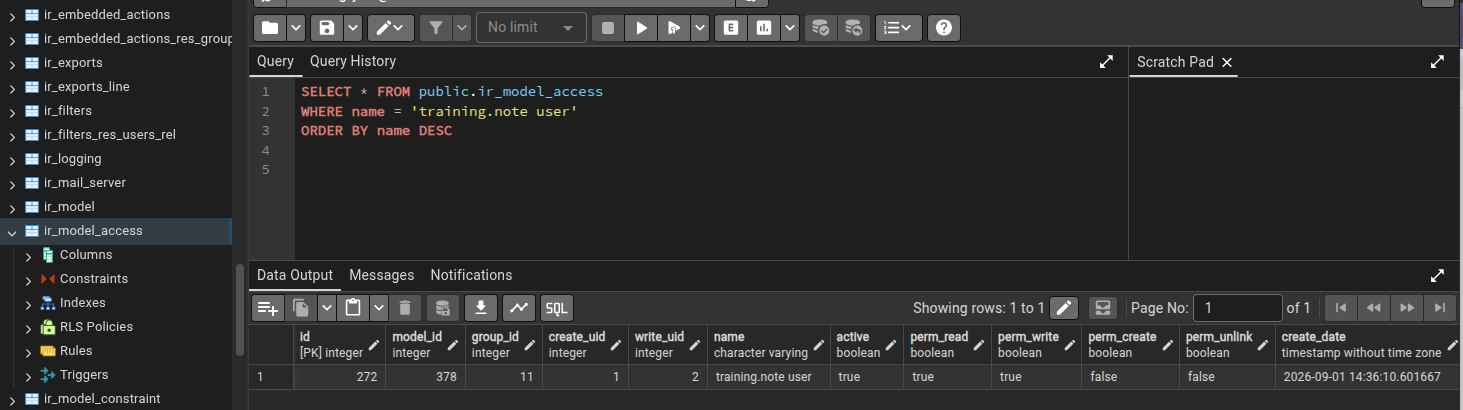Open the Messages tab
The image size is (1463, 410).
[381, 275]
